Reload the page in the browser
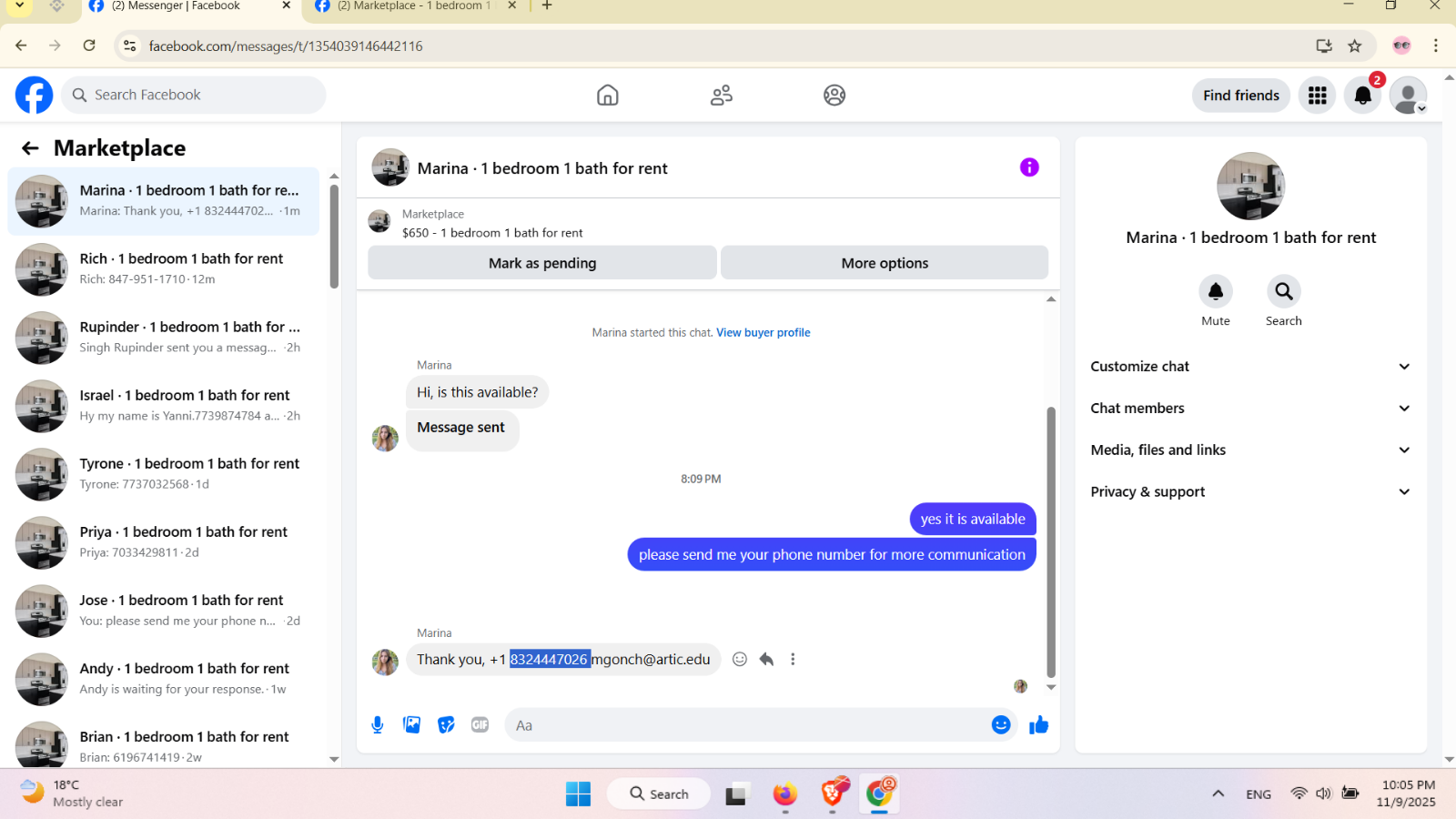1456x819 pixels. pos(89,45)
